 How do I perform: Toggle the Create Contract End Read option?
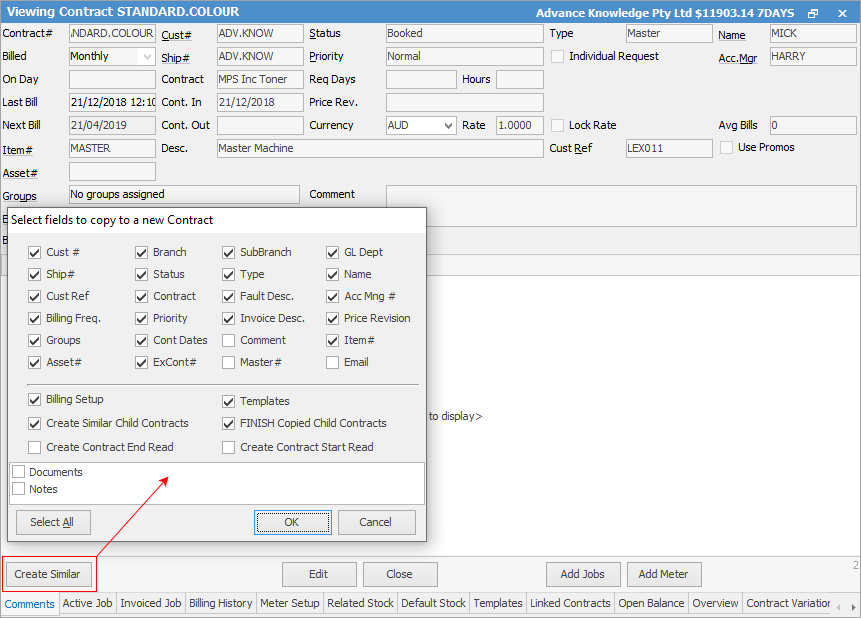pos(36,447)
